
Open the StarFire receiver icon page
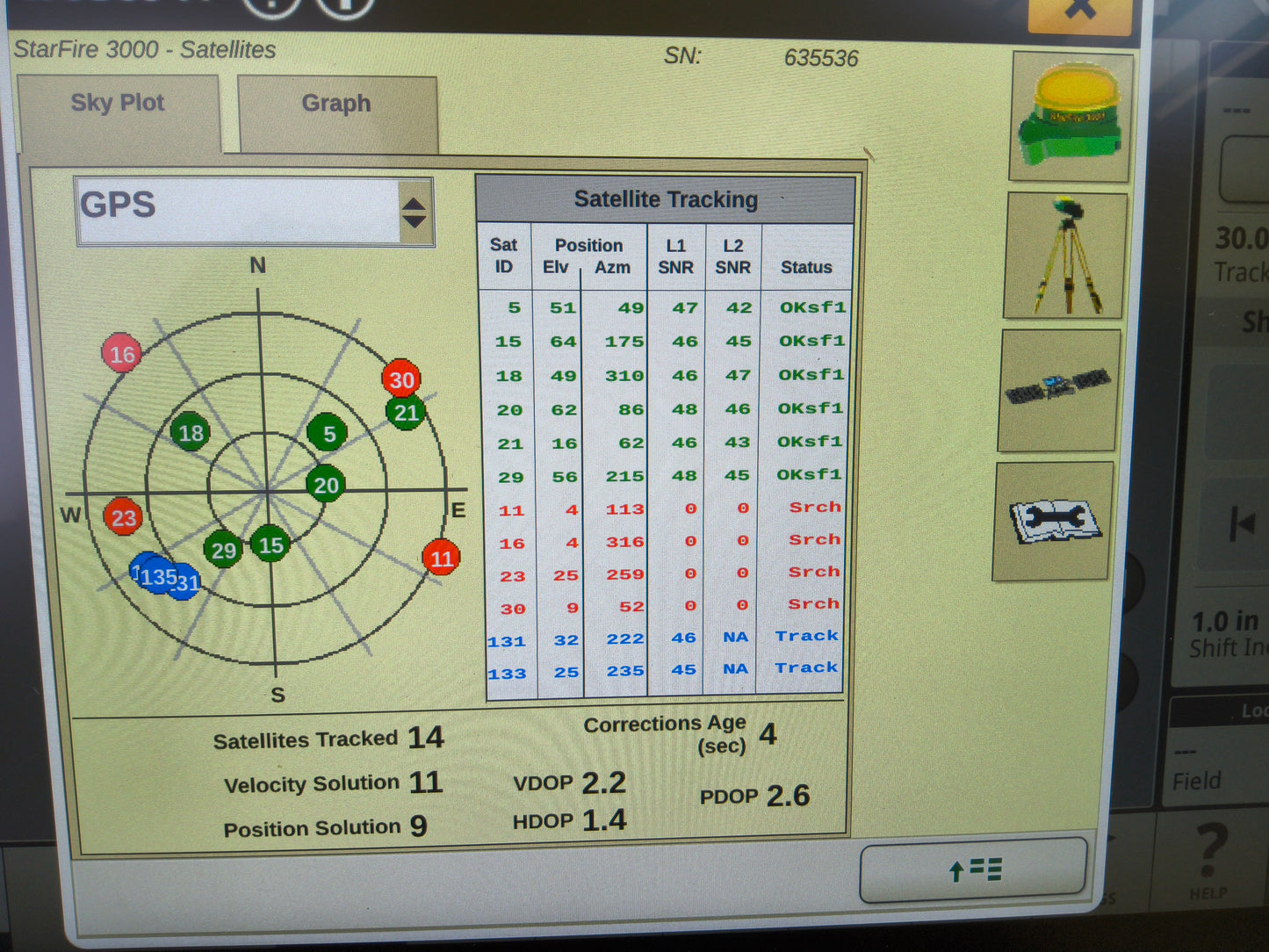click(1071, 116)
